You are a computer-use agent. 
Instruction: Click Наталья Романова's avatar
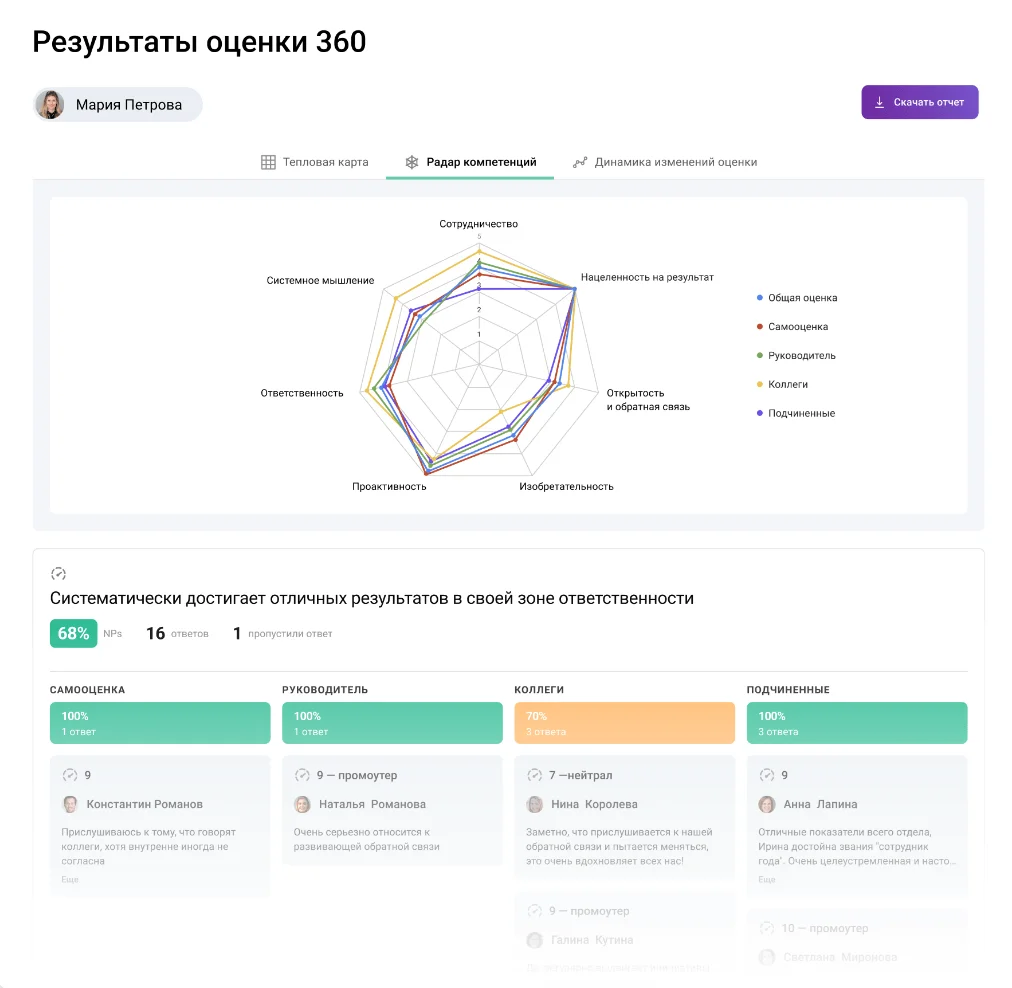[x=302, y=804]
